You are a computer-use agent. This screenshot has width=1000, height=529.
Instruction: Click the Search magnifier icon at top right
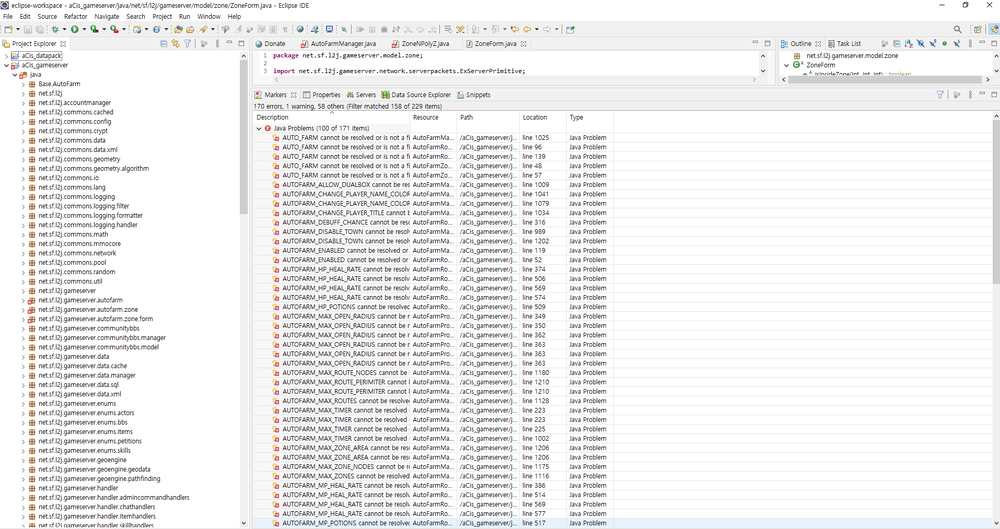[x=958, y=30]
